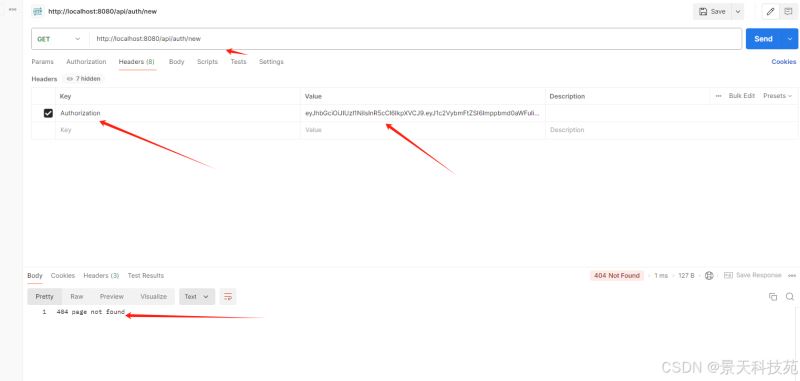Click Bulk Edit in headers table
This screenshot has width=800, height=381.
(742, 96)
